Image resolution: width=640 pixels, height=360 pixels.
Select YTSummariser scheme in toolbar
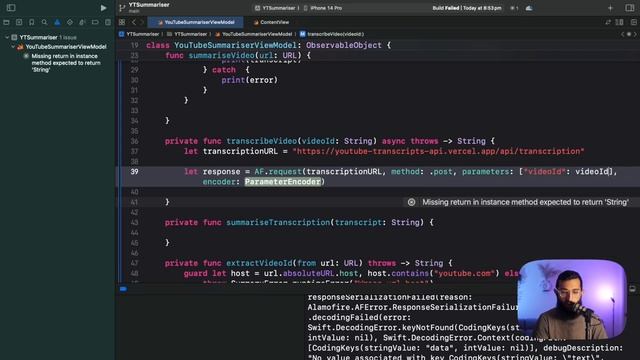[x=275, y=8]
